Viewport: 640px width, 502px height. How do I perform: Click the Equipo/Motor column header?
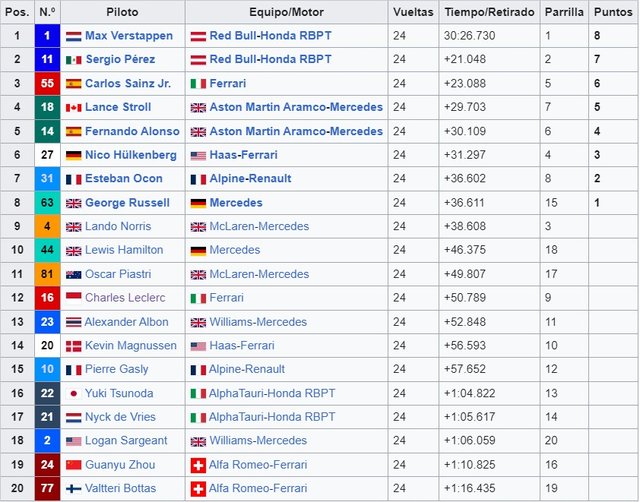287,12
